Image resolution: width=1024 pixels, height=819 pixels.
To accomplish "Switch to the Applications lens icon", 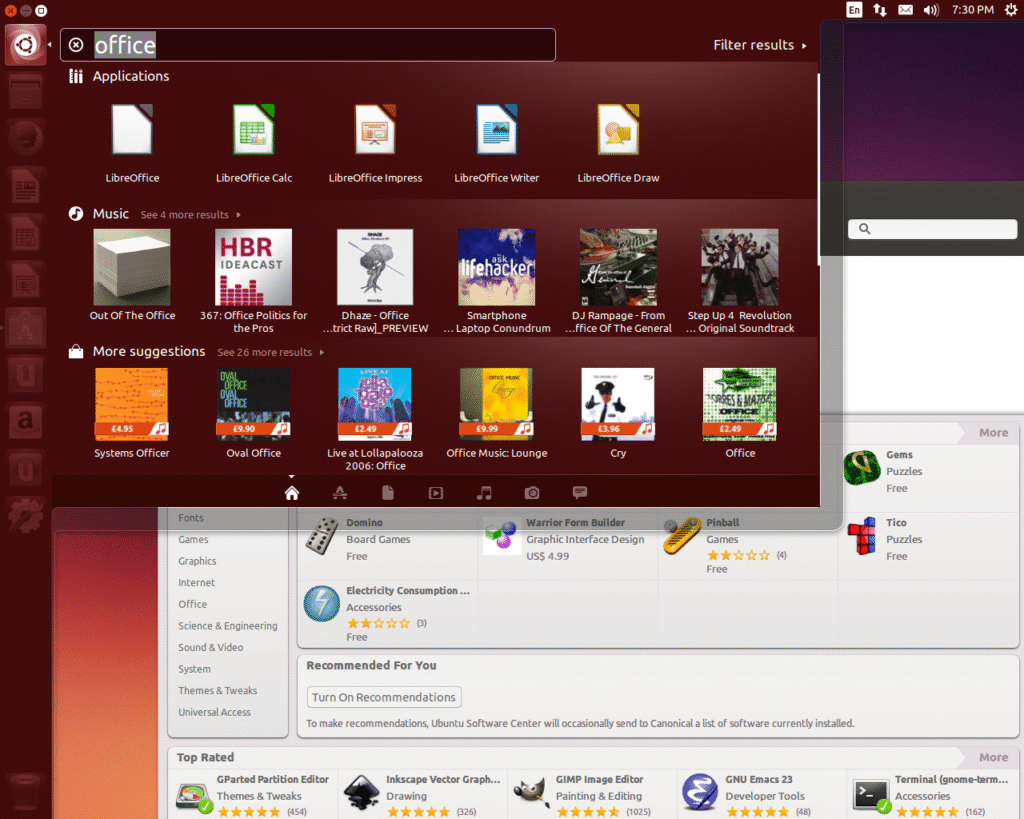I will 340,493.
